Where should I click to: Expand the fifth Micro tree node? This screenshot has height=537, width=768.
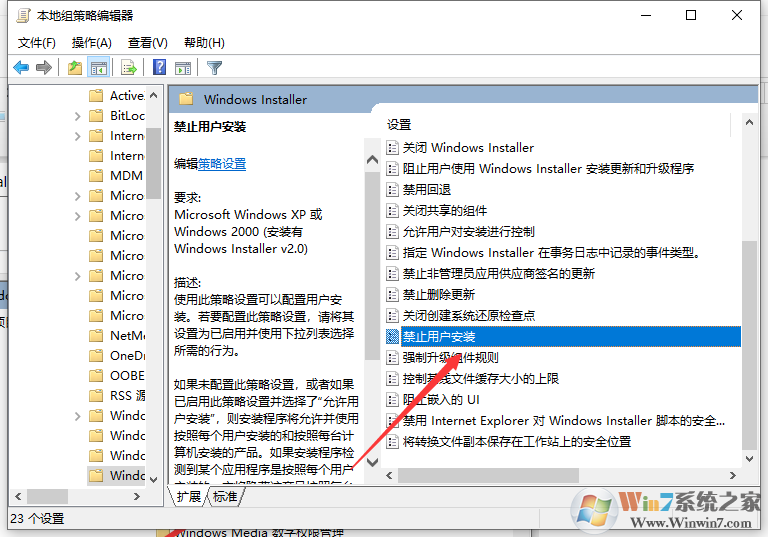77,276
